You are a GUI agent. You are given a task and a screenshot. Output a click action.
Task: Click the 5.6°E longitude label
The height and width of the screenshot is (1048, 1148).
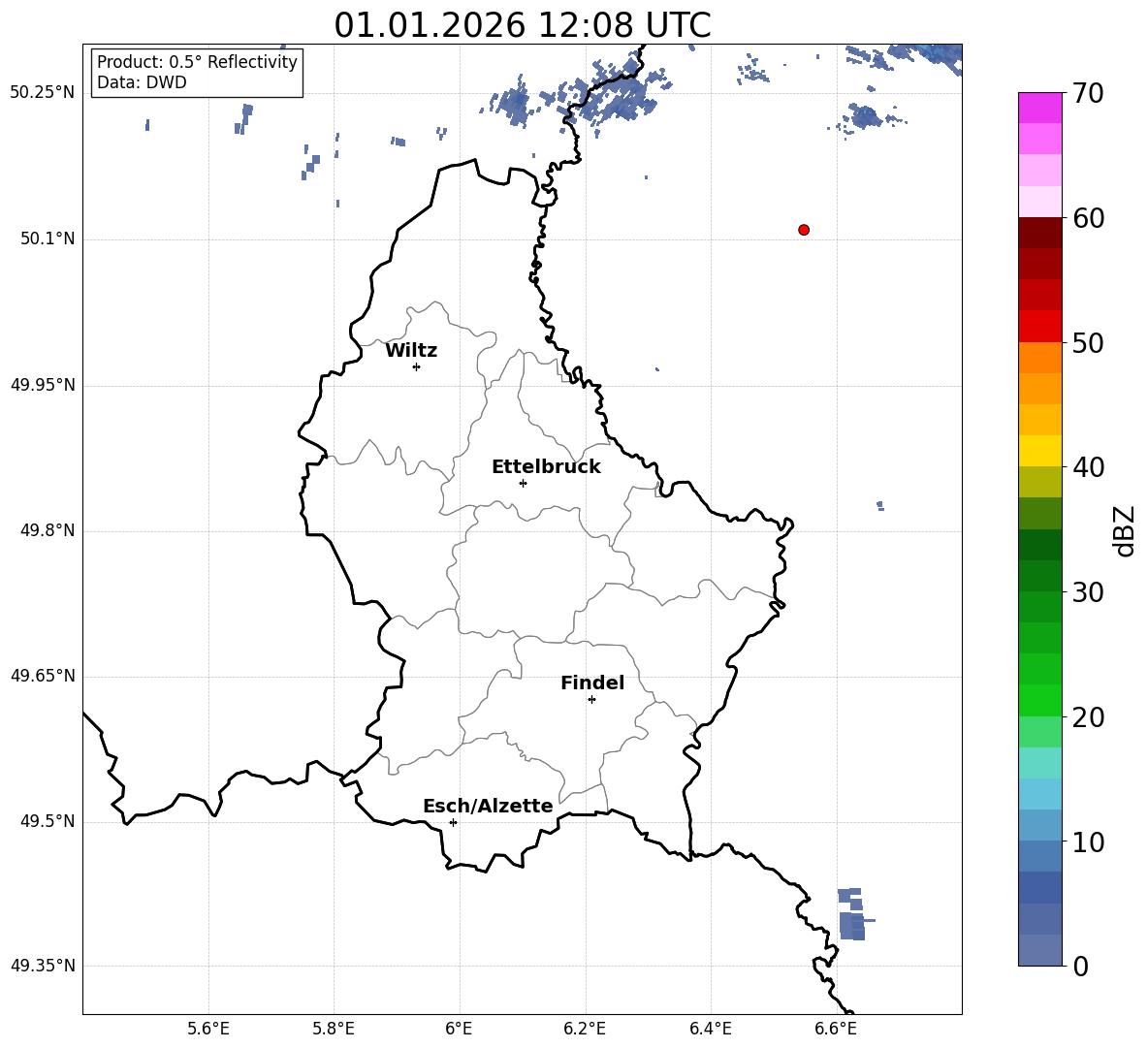tap(208, 1029)
